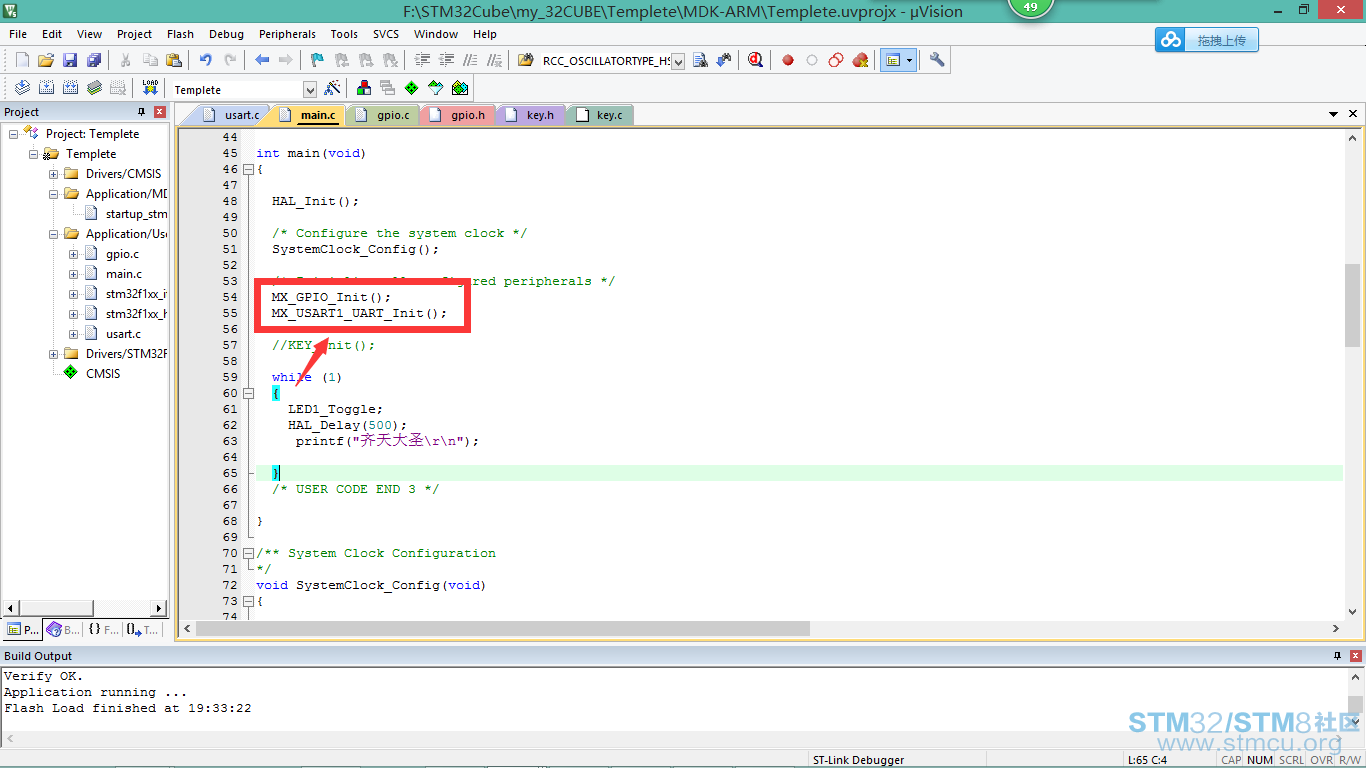Click the Kill All Breakpoints icon

pos(860,60)
